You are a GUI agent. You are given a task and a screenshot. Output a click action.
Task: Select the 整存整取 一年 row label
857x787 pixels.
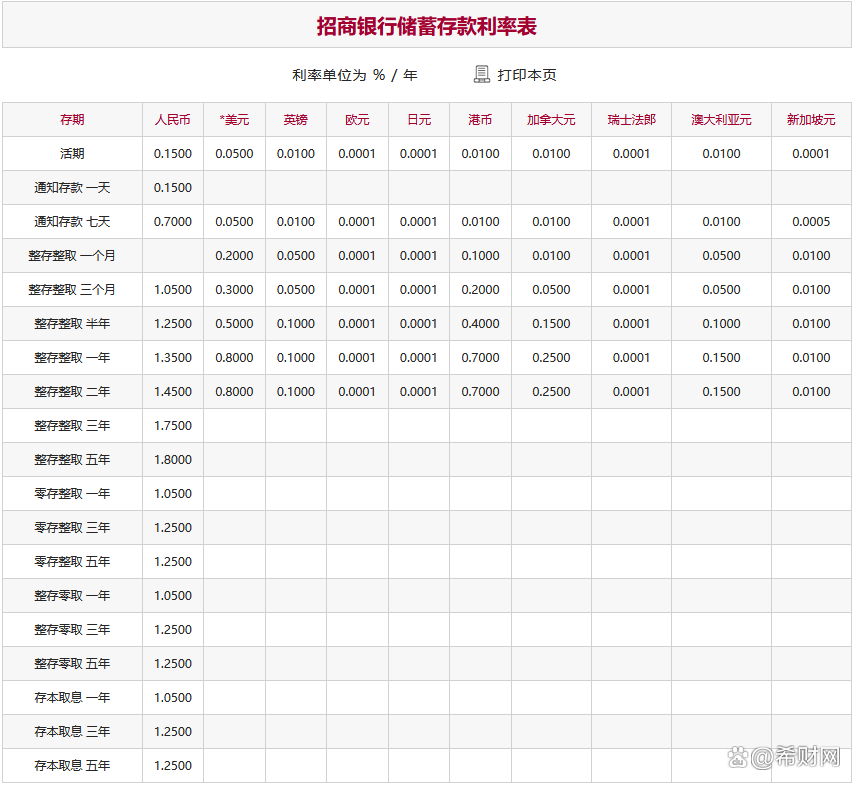coord(72,357)
